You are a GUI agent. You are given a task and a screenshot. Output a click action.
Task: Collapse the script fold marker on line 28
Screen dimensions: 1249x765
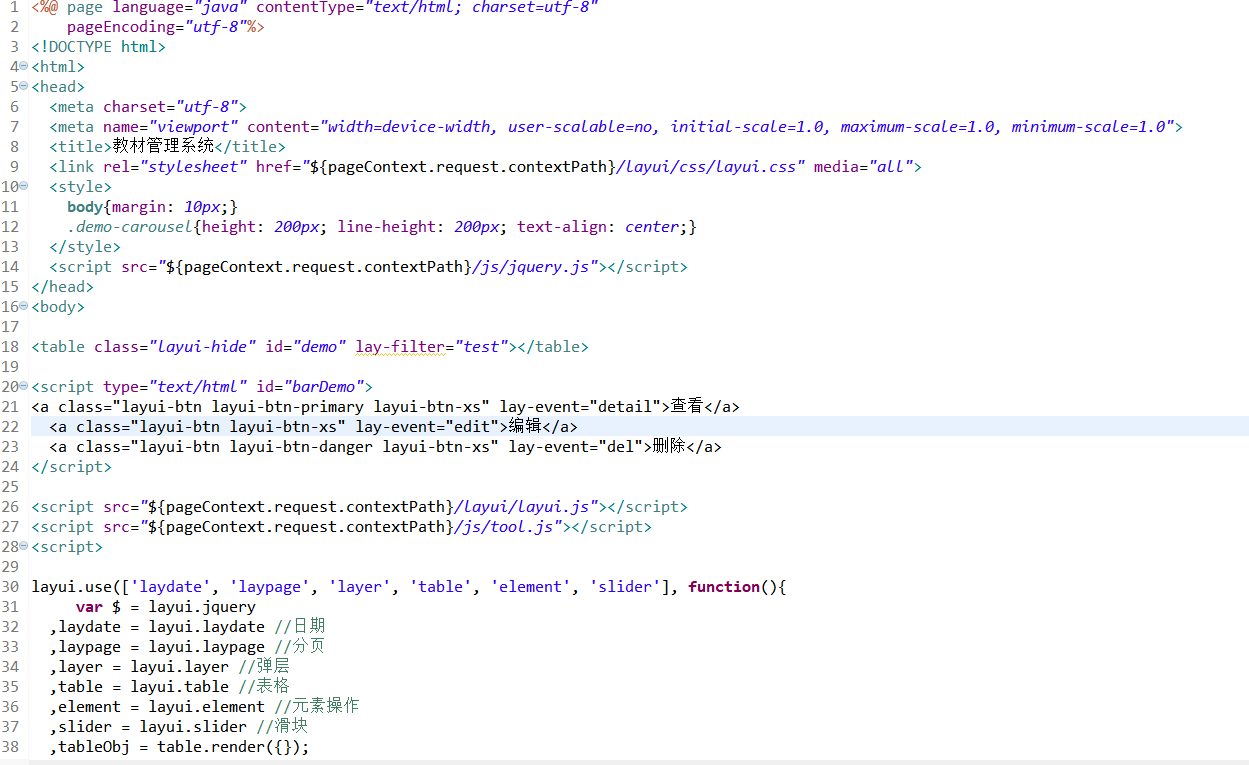pos(23,546)
